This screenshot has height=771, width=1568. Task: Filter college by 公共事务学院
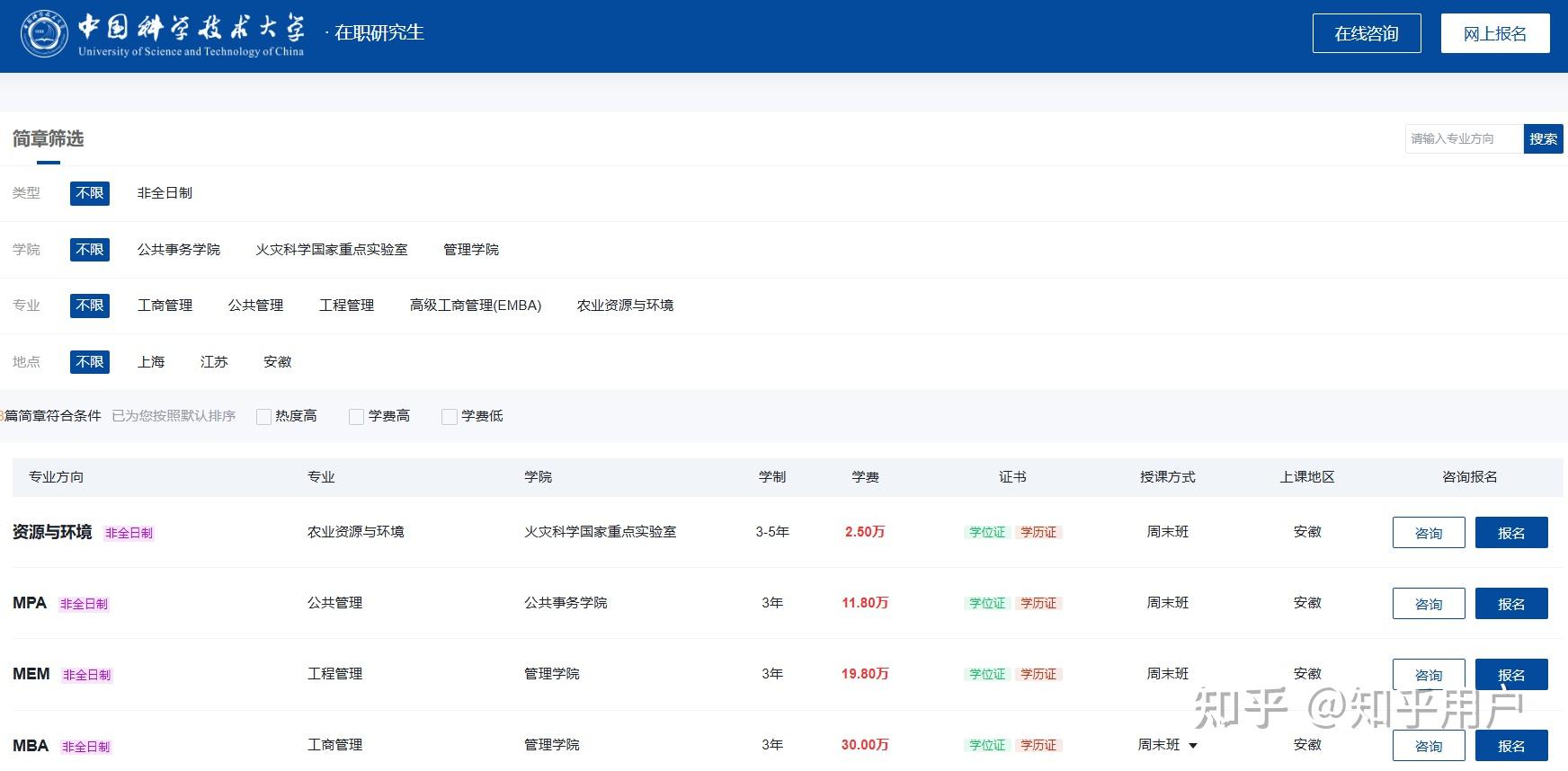point(179,249)
